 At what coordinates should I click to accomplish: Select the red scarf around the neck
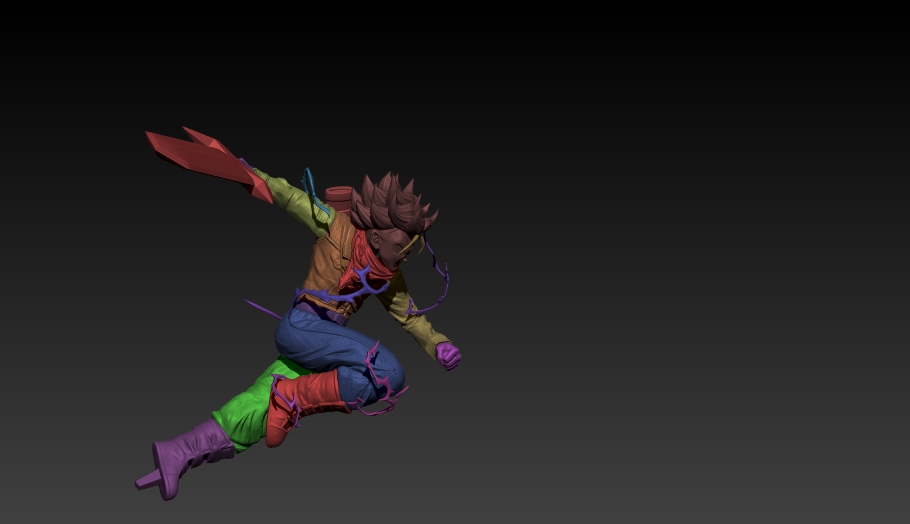pyautogui.click(x=367, y=264)
